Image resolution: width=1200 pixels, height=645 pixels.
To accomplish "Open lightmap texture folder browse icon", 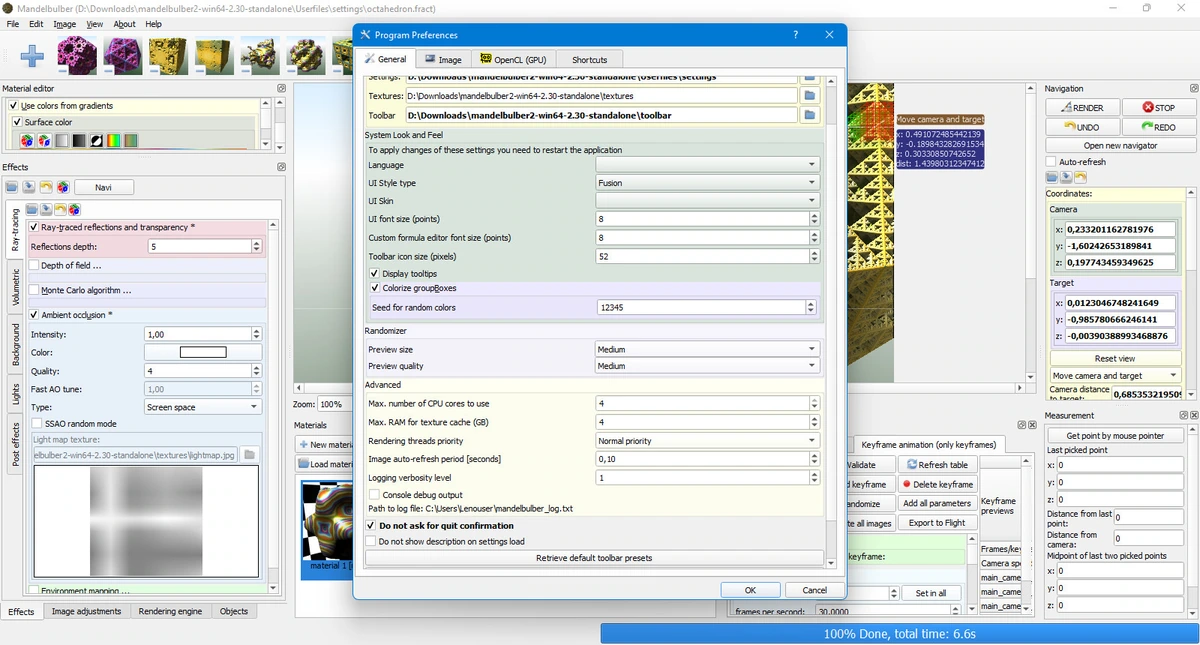I will coord(250,454).
